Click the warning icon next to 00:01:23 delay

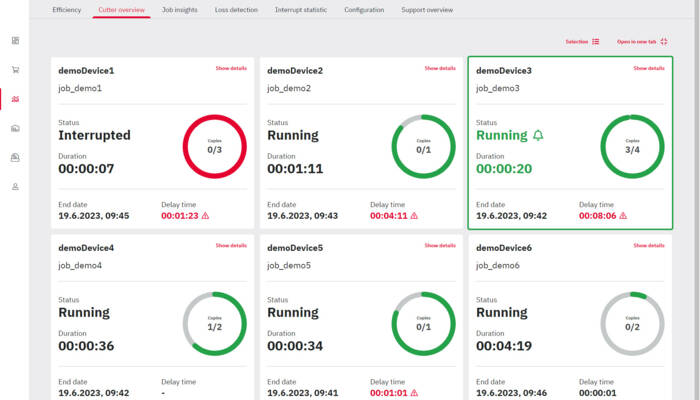point(205,216)
